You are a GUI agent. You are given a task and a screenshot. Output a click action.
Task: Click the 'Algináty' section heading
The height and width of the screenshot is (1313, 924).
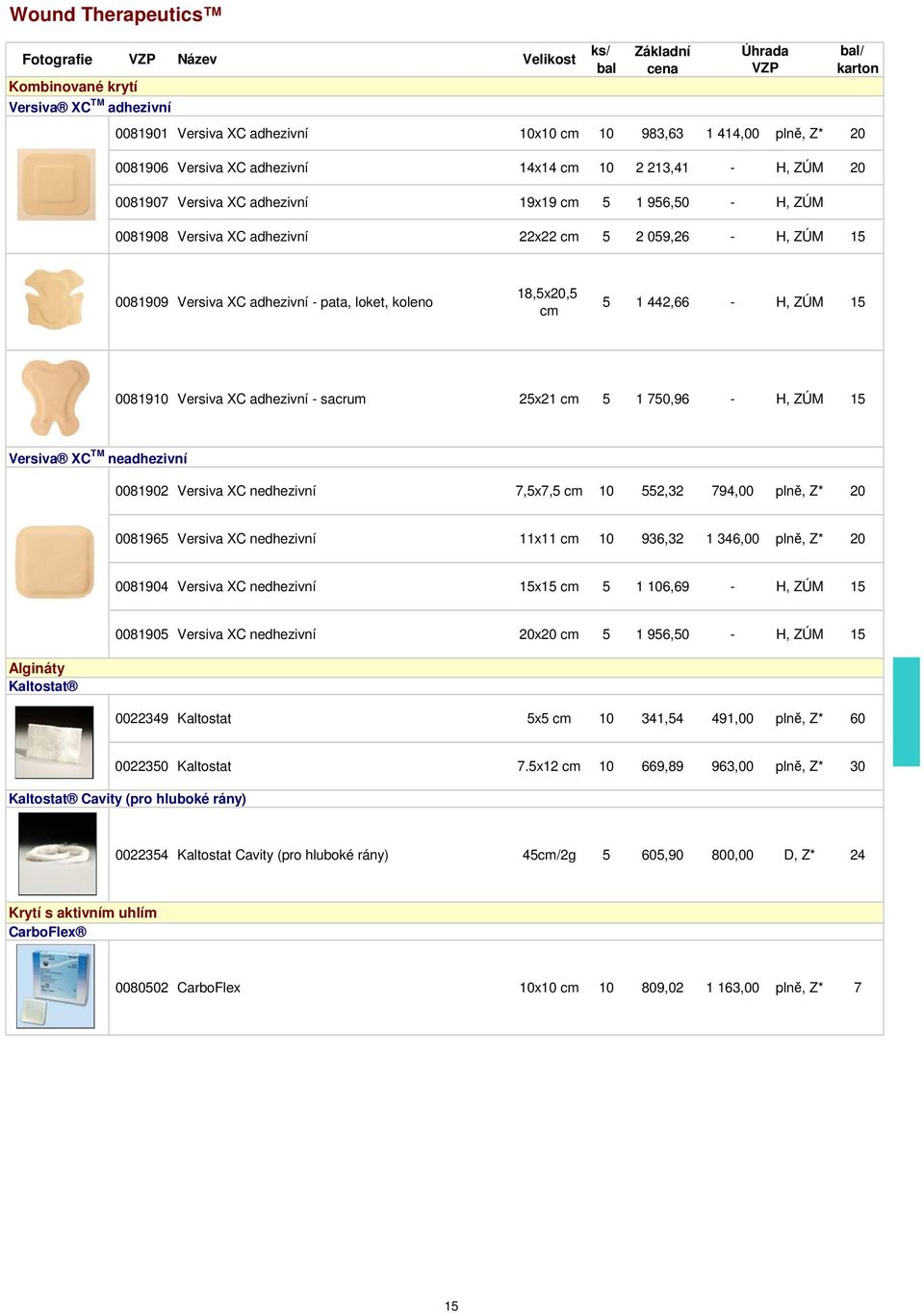tap(37, 668)
